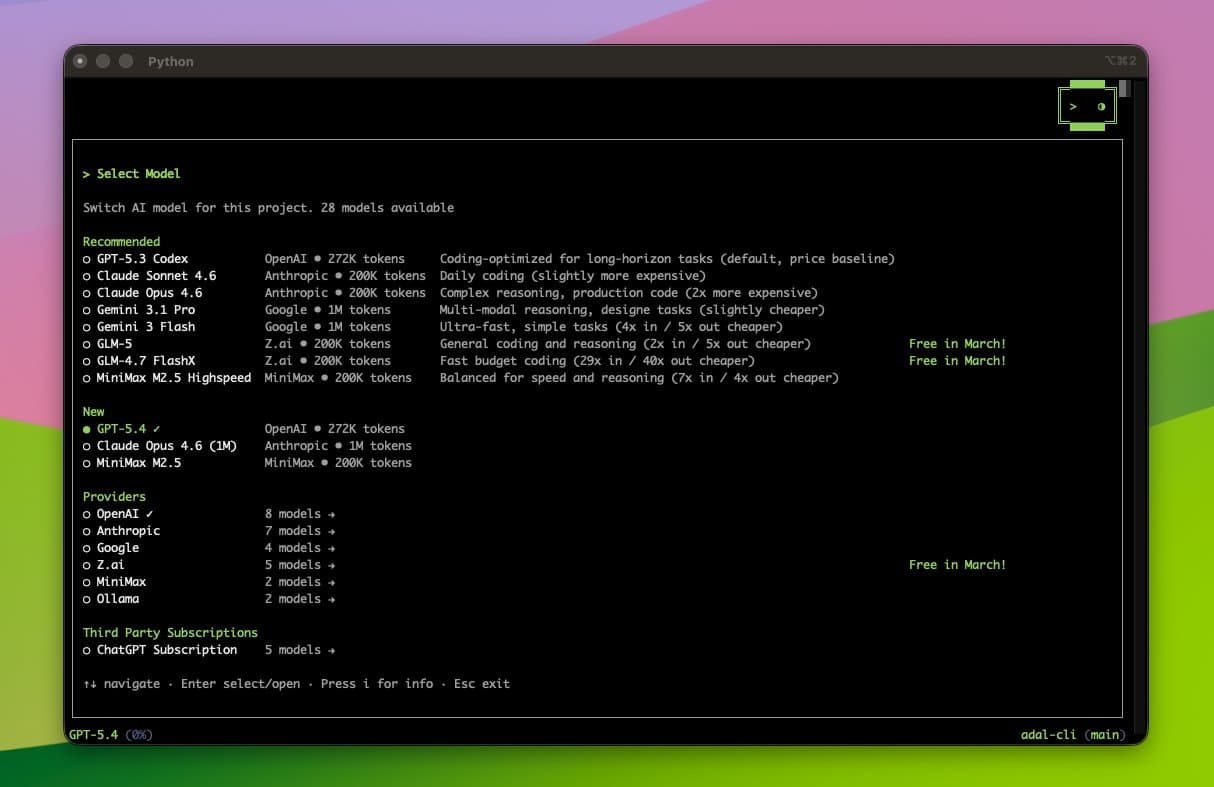Viewport: 1214px width, 787px height.
Task: Open the Ollama provider entry
Action: click(117, 599)
